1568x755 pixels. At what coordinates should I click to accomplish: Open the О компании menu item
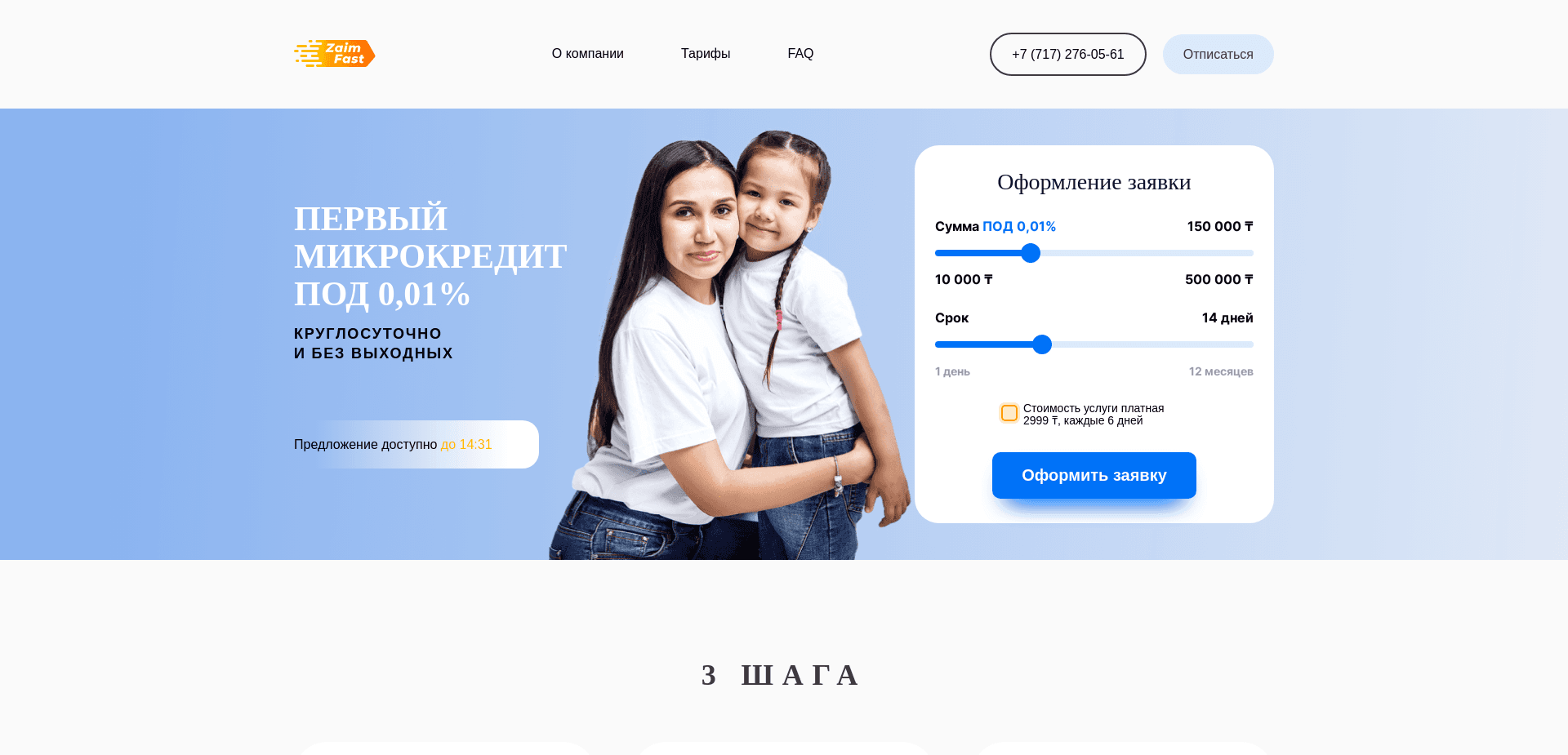coord(587,54)
